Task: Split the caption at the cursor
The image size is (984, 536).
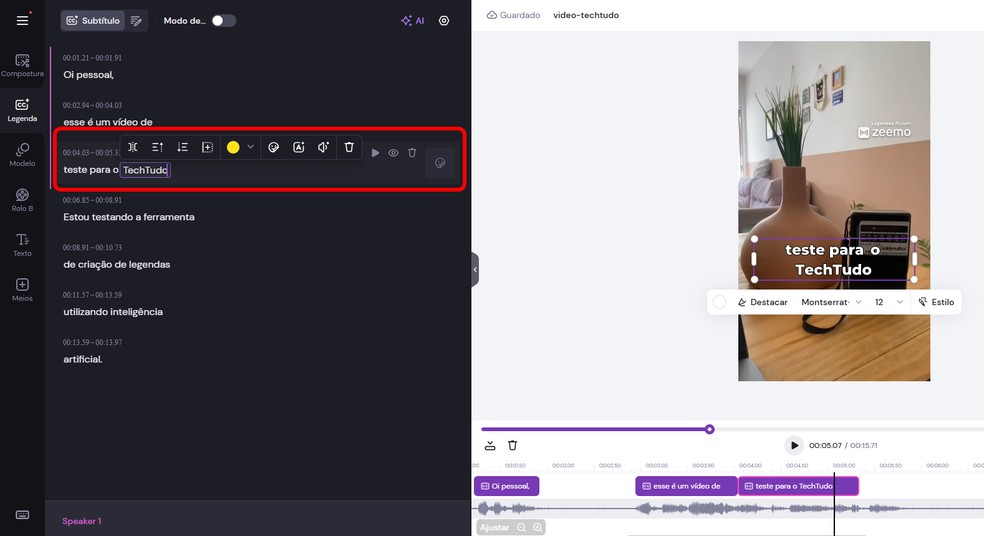Action: point(133,147)
